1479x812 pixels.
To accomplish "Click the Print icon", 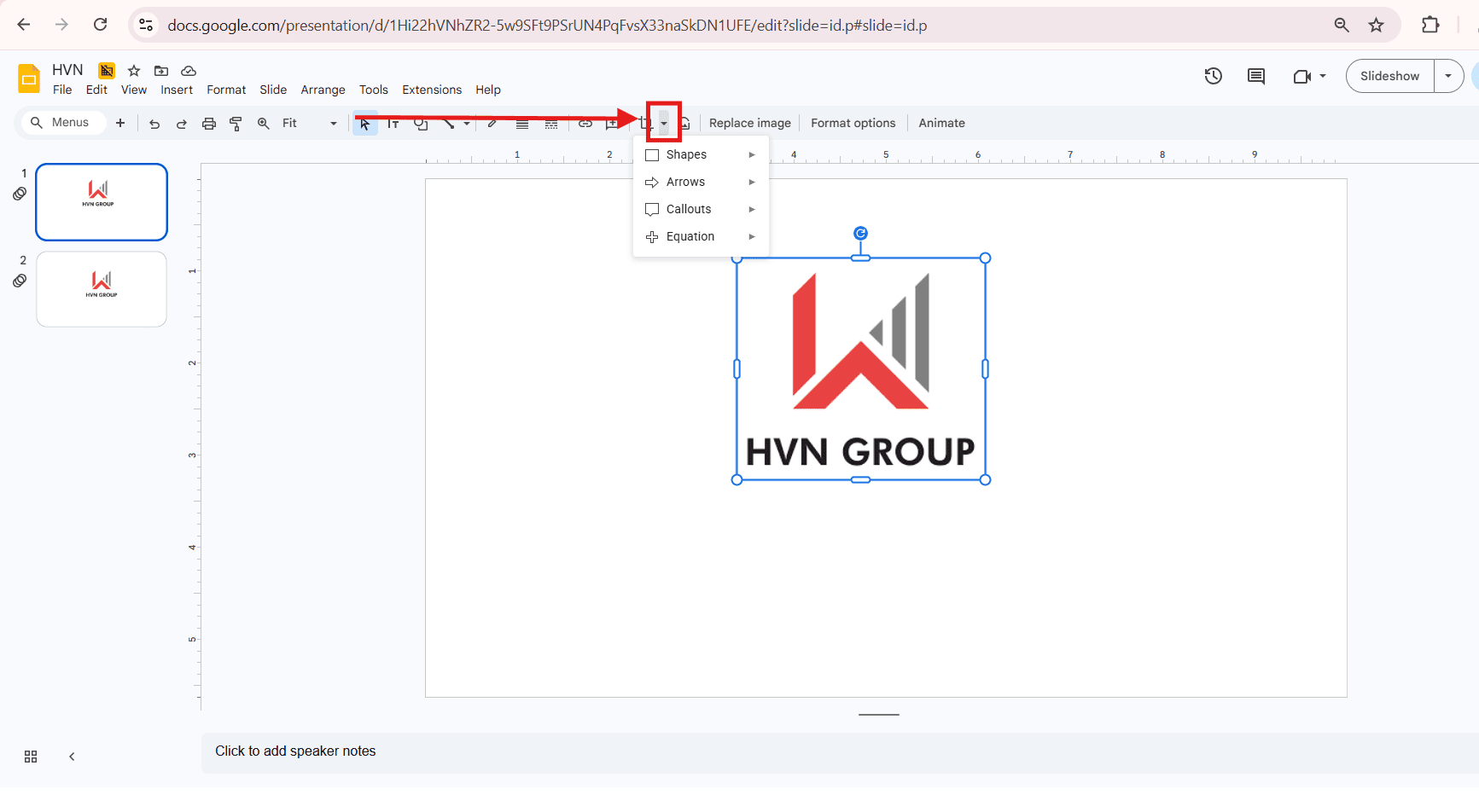I will coord(209,124).
